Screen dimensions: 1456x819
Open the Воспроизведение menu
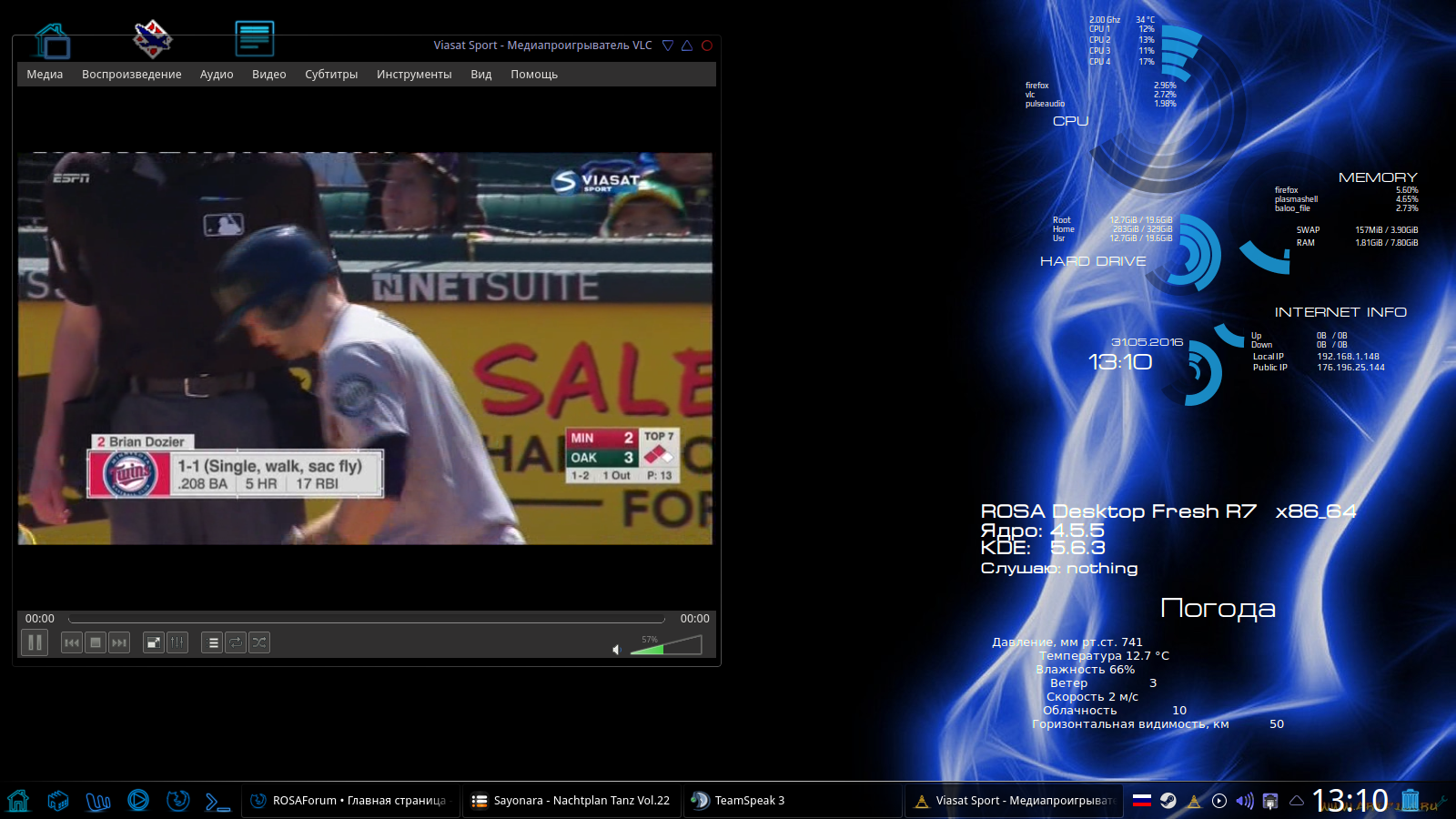tap(132, 75)
